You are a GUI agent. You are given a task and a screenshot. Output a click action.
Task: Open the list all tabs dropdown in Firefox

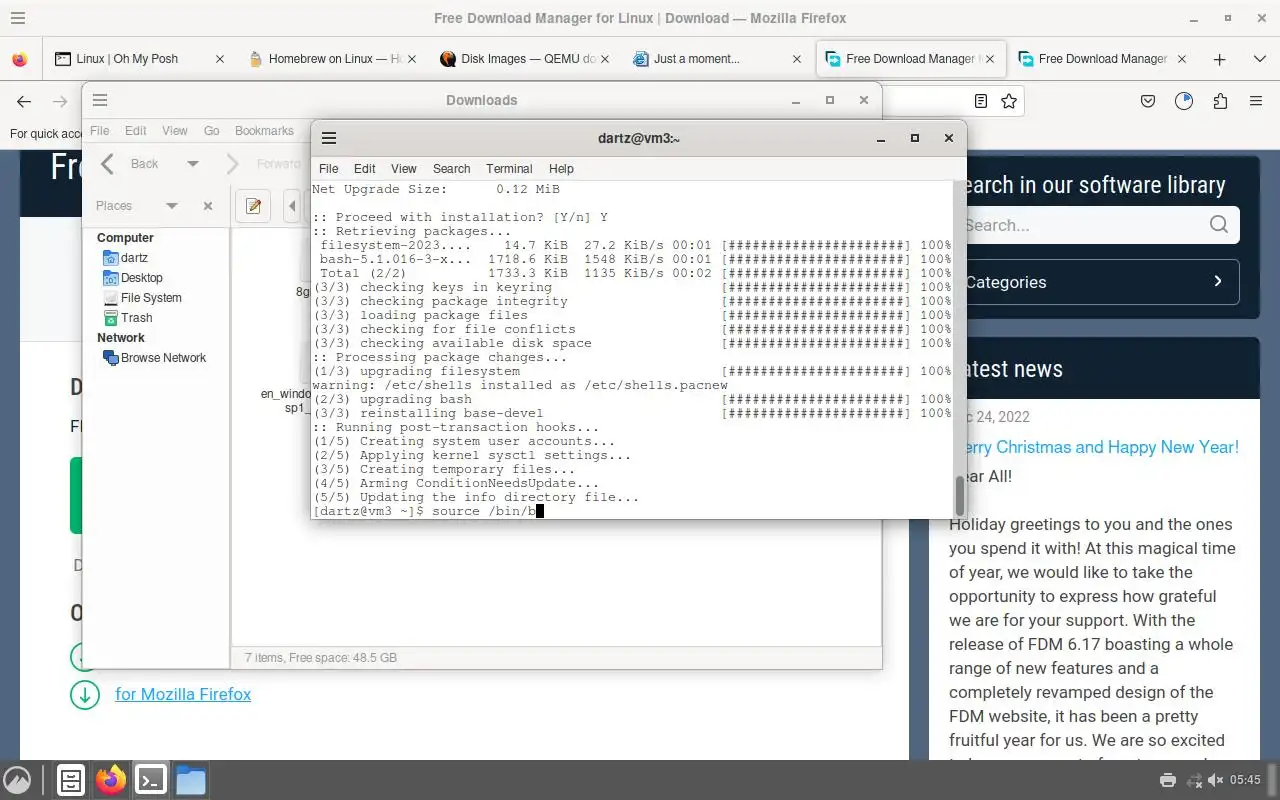[x=1259, y=59]
